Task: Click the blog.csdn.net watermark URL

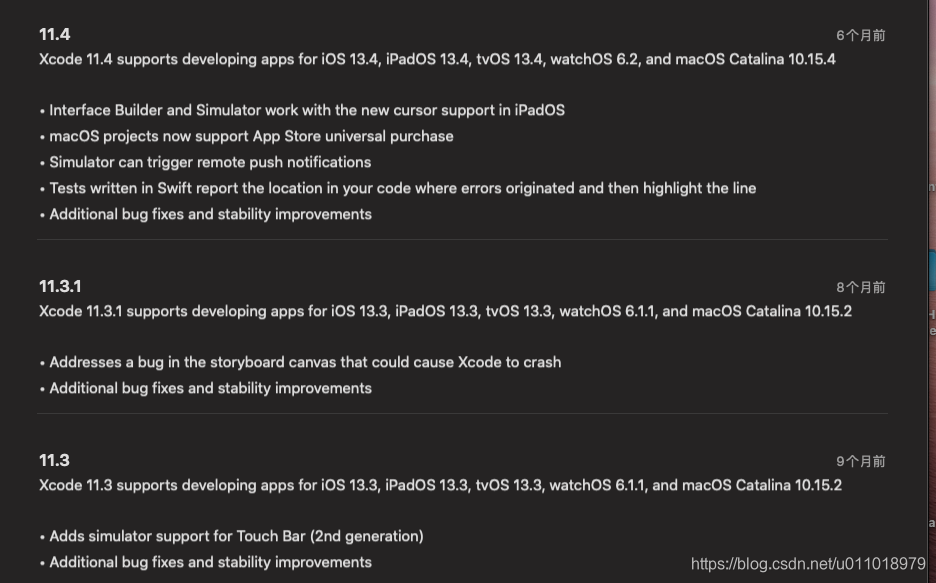Action: tap(808, 564)
